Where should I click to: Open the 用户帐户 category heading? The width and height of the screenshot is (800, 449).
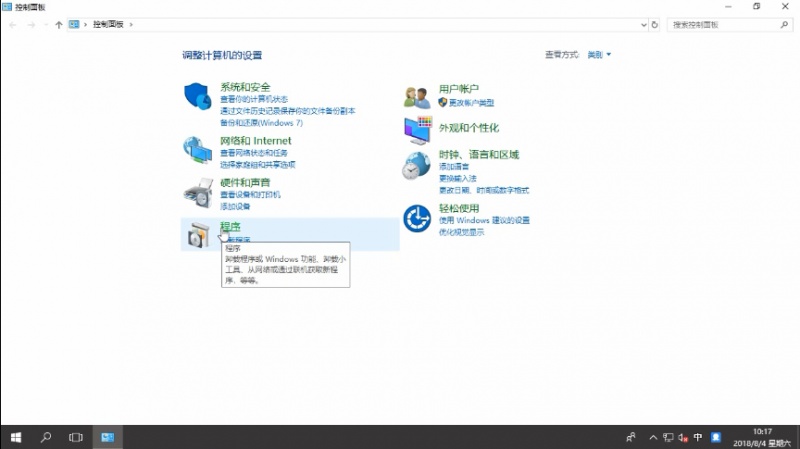[459, 89]
